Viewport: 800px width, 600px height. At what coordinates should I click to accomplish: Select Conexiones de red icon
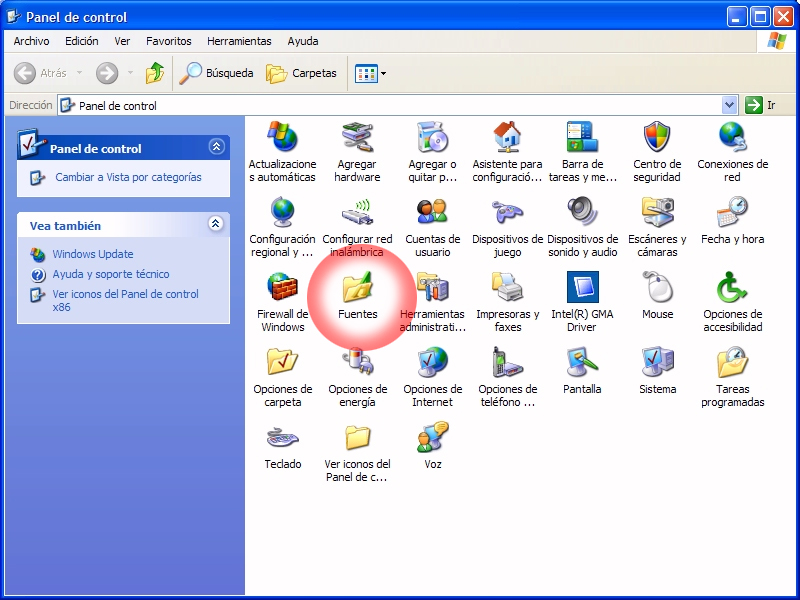tap(732, 137)
